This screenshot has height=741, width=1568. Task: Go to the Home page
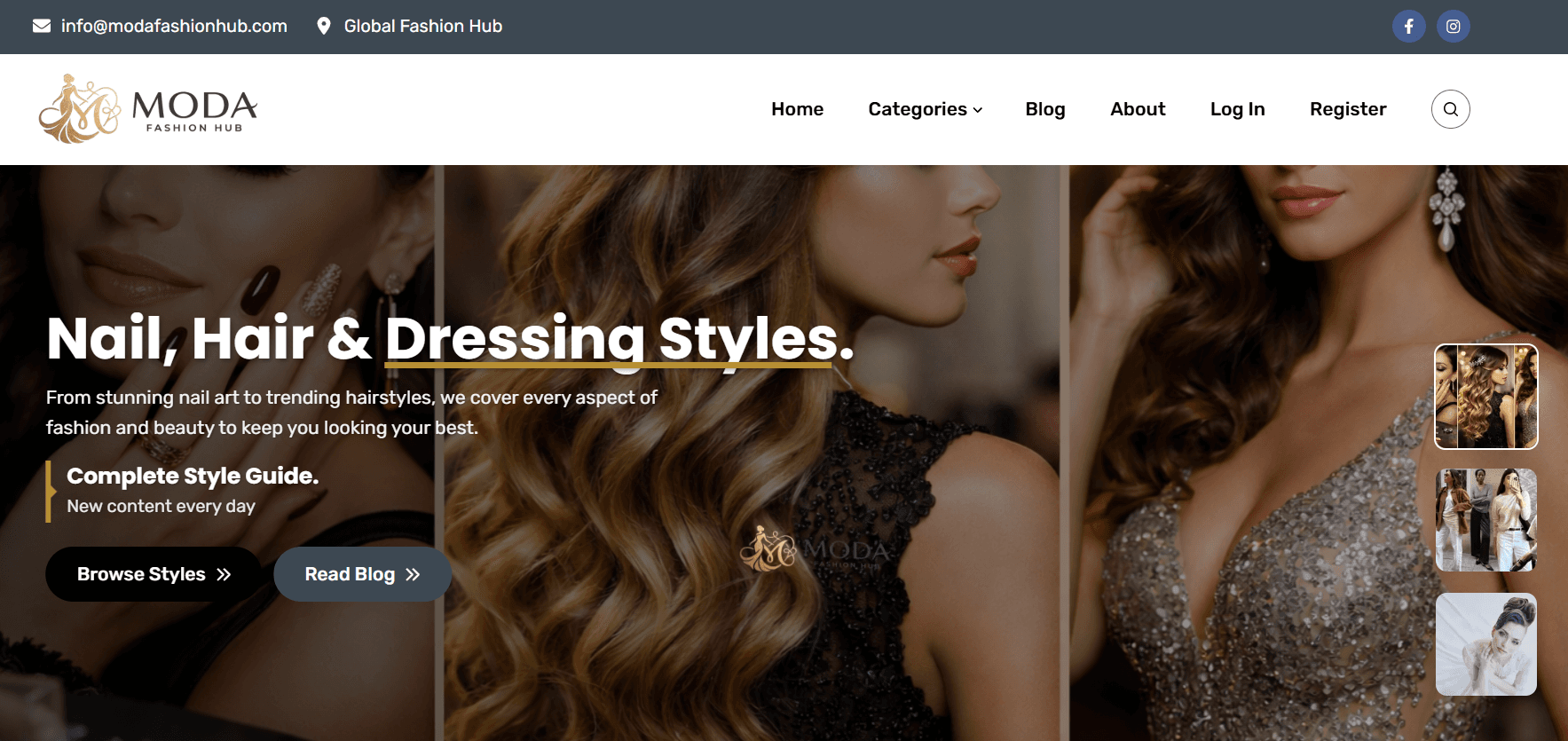coord(797,109)
